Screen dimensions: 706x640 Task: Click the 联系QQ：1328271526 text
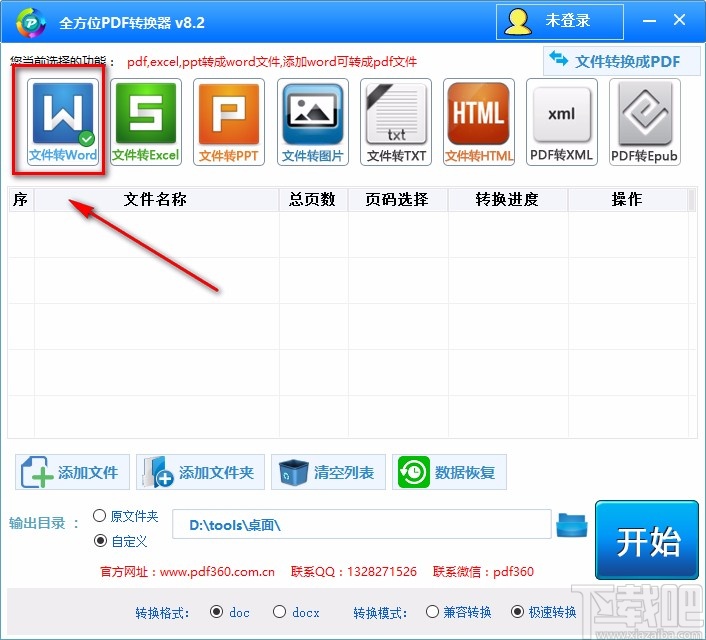click(353, 572)
